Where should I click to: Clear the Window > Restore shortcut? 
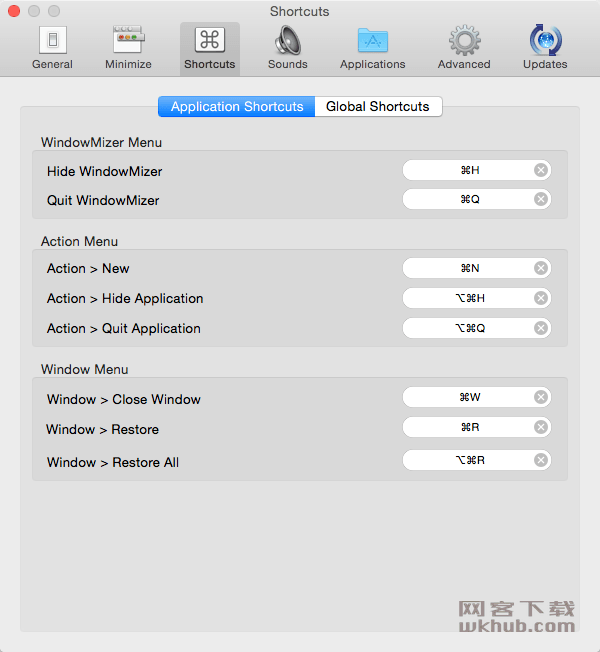(x=541, y=427)
